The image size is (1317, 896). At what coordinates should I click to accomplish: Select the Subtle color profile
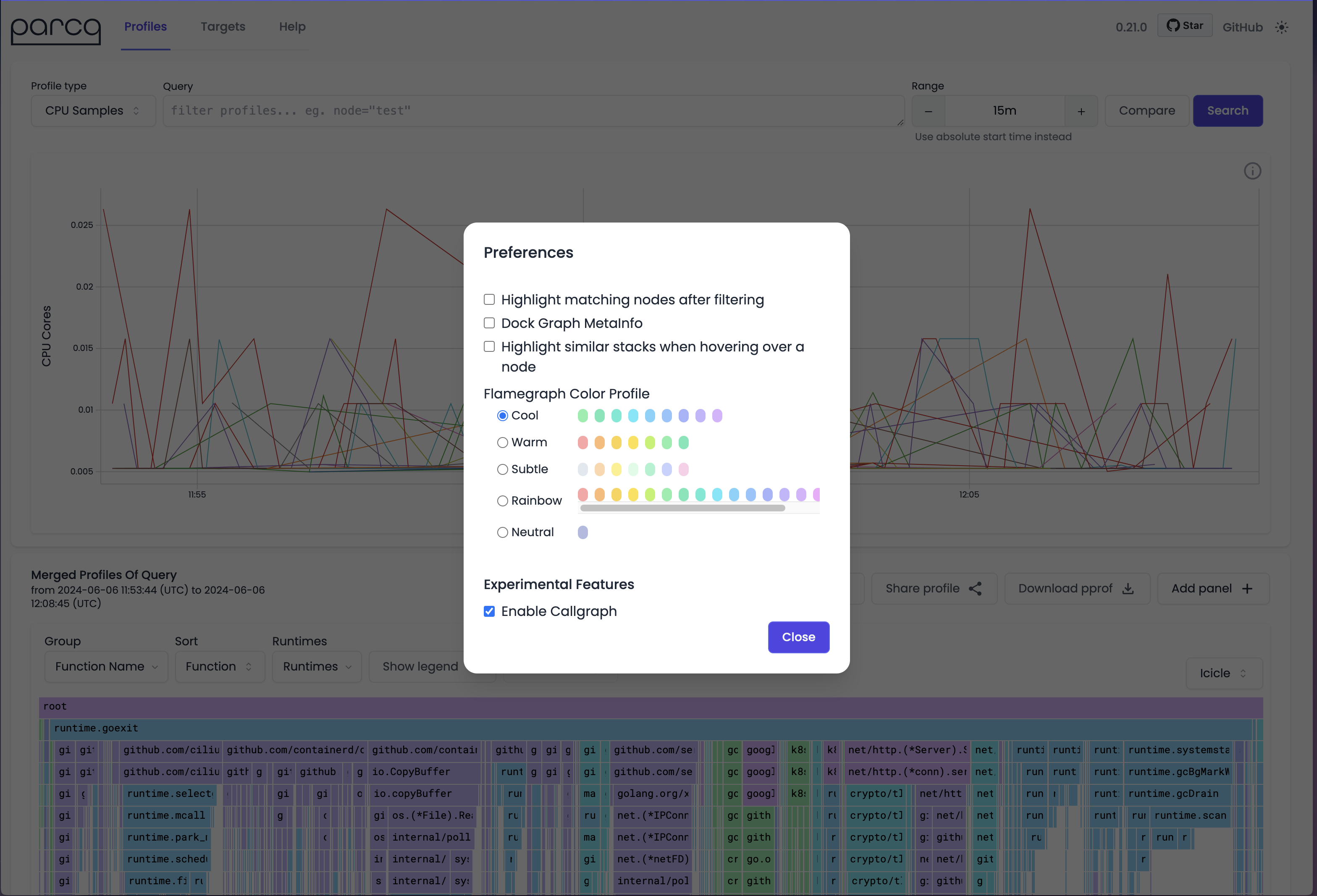pos(502,469)
